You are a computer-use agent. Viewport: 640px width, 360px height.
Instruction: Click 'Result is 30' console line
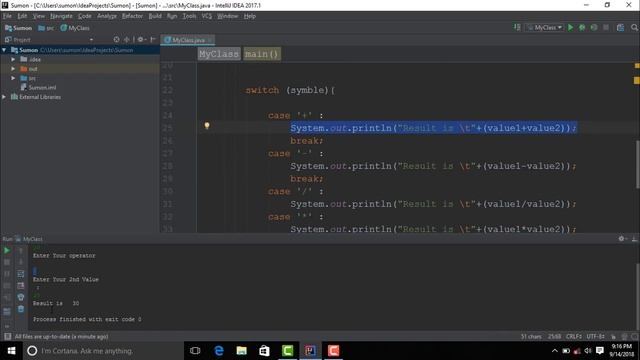(56, 303)
